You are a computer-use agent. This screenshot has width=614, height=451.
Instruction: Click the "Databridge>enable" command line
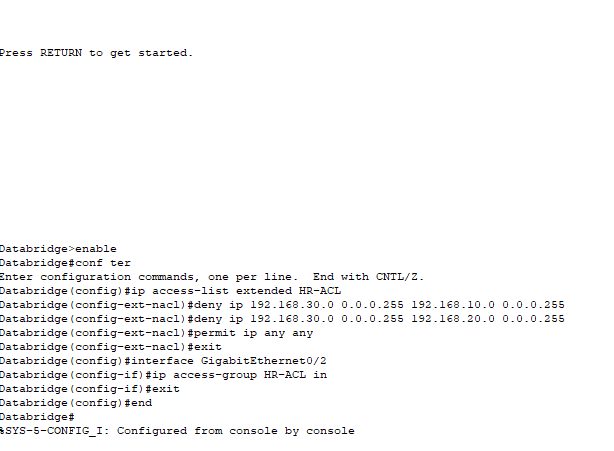tap(58, 249)
